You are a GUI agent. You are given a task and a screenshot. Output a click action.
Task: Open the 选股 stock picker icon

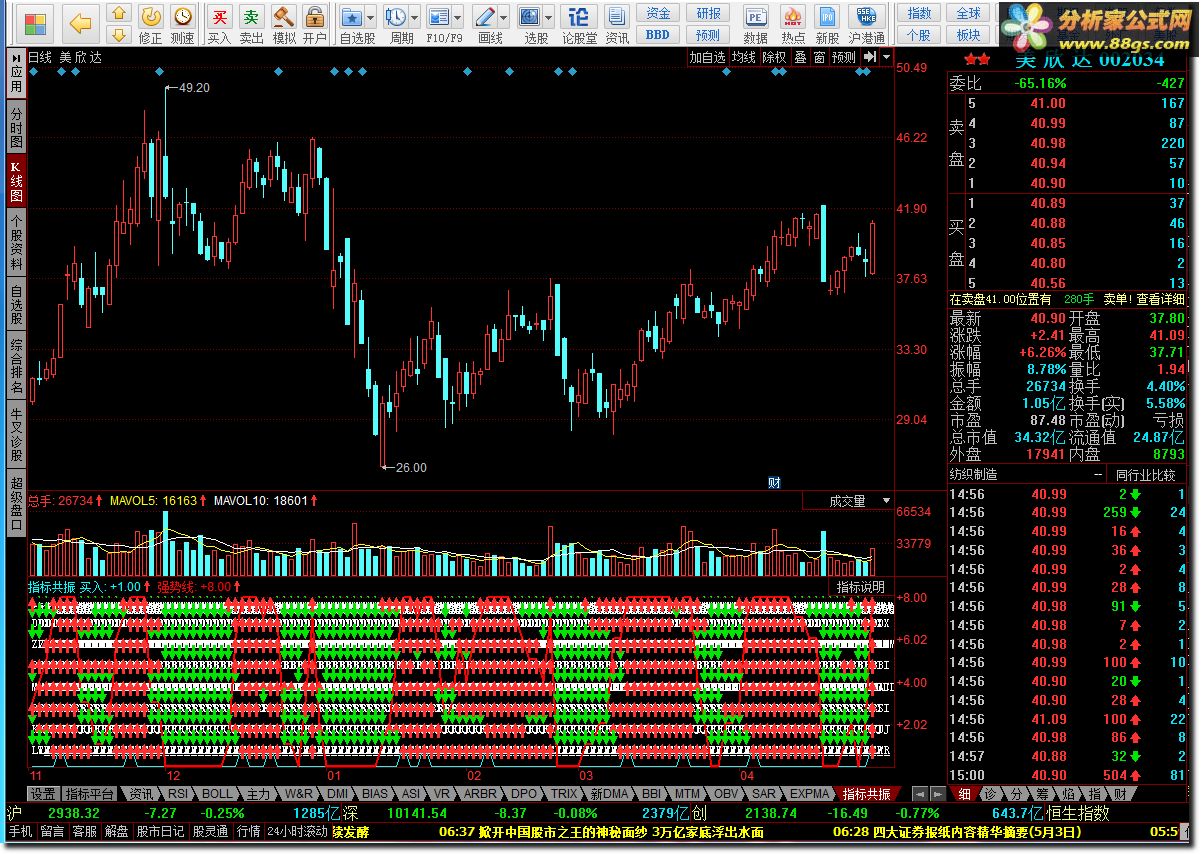pos(530,18)
